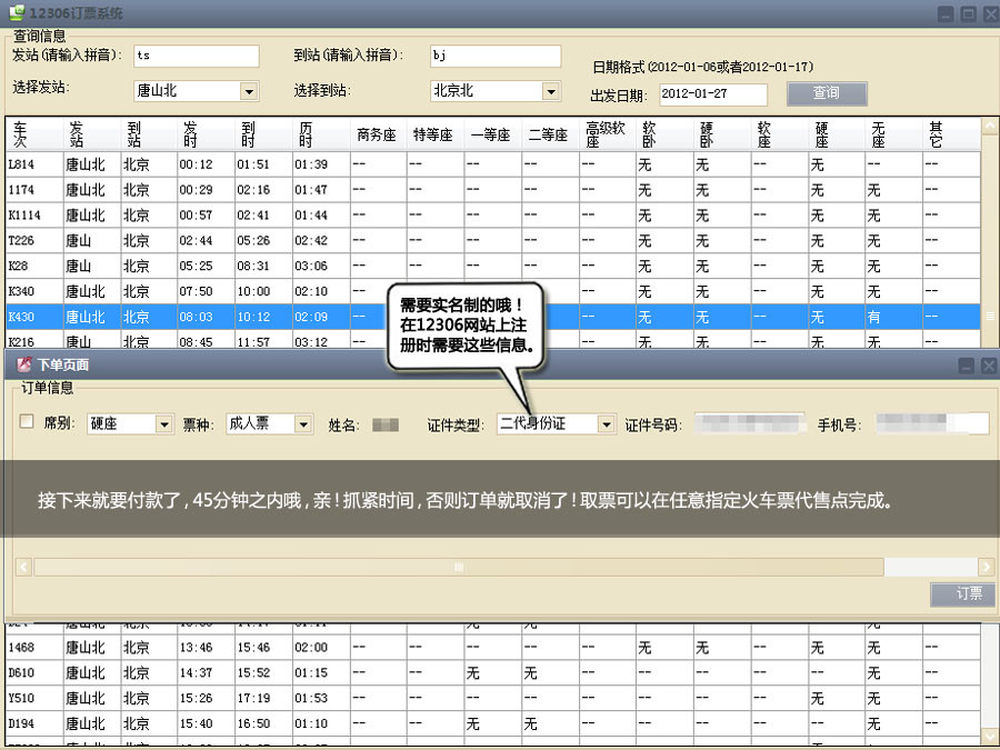Click the 手机号 input field
Image resolution: width=1000 pixels, height=750 pixels.
(x=932, y=423)
